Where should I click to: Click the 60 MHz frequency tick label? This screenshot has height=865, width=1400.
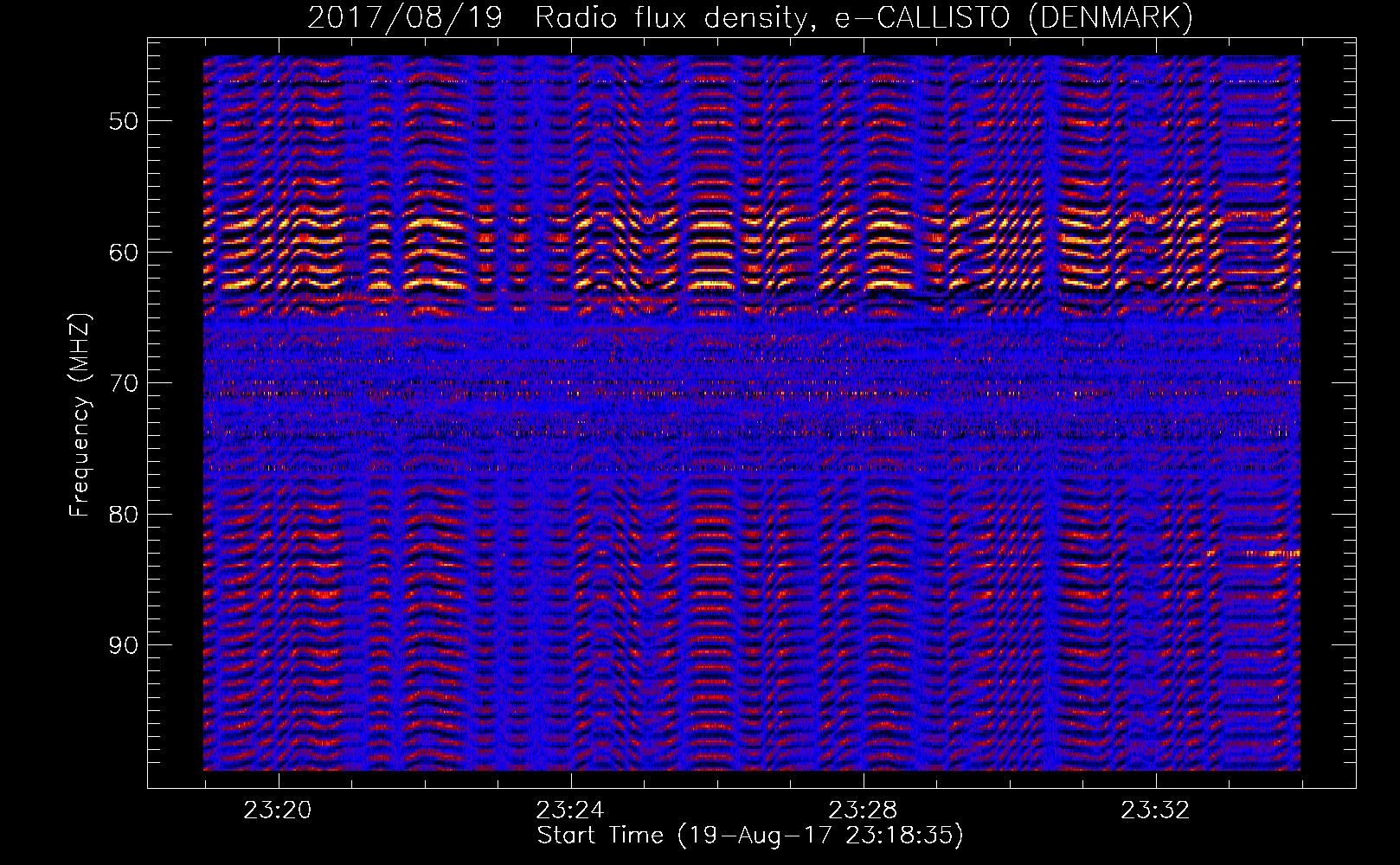[x=123, y=253]
